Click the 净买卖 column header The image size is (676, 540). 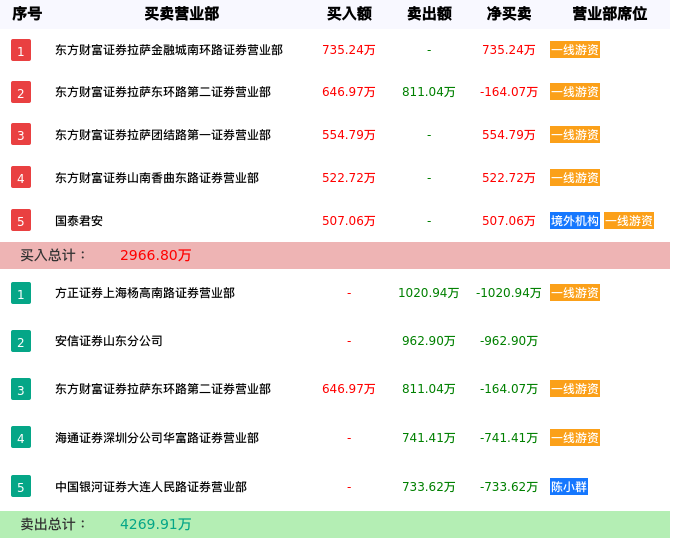tap(509, 14)
